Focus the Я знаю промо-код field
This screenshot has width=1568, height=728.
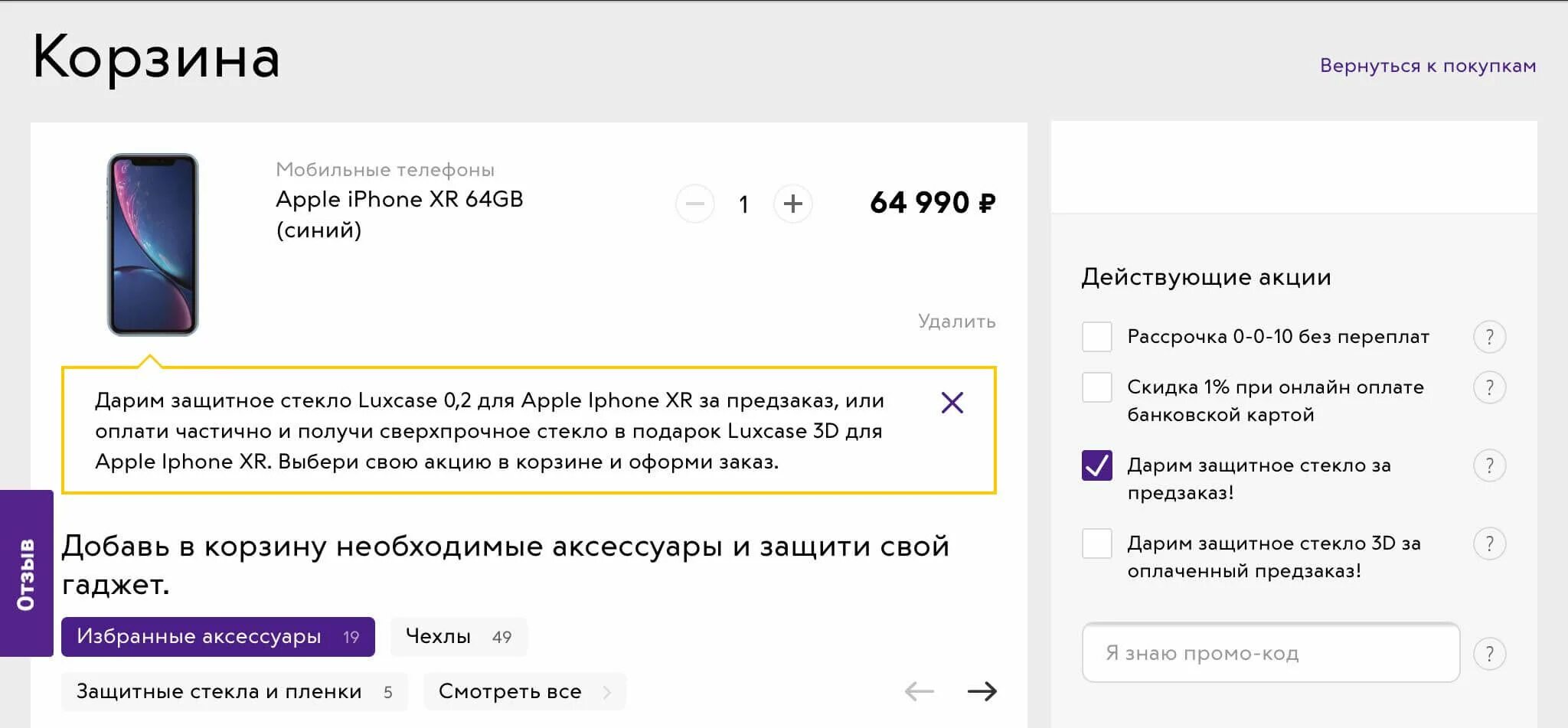pyautogui.click(x=1271, y=653)
